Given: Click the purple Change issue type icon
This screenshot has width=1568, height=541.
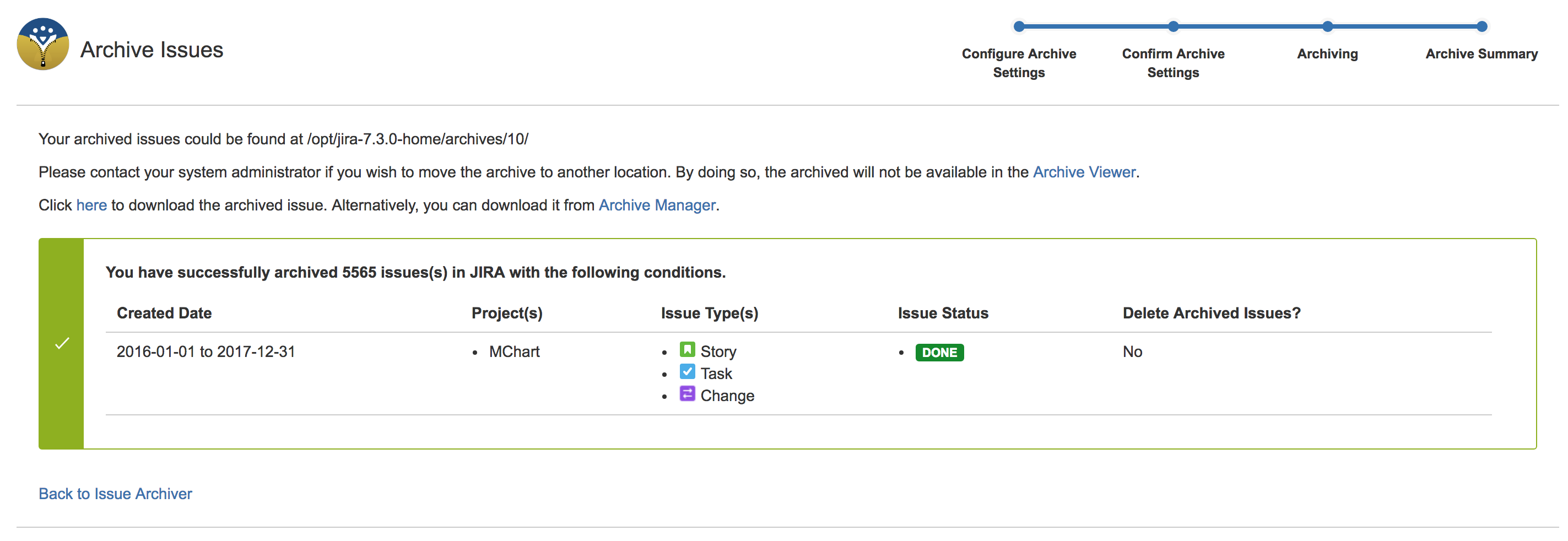Looking at the screenshot, I should (686, 394).
